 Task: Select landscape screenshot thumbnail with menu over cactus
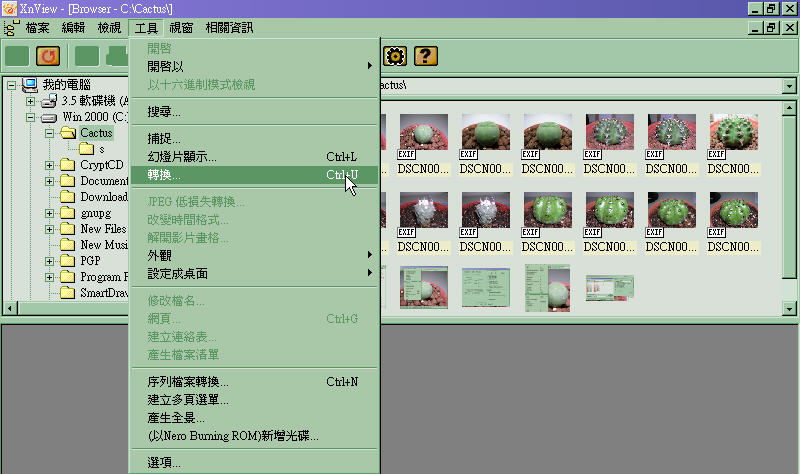click(423, 287)
